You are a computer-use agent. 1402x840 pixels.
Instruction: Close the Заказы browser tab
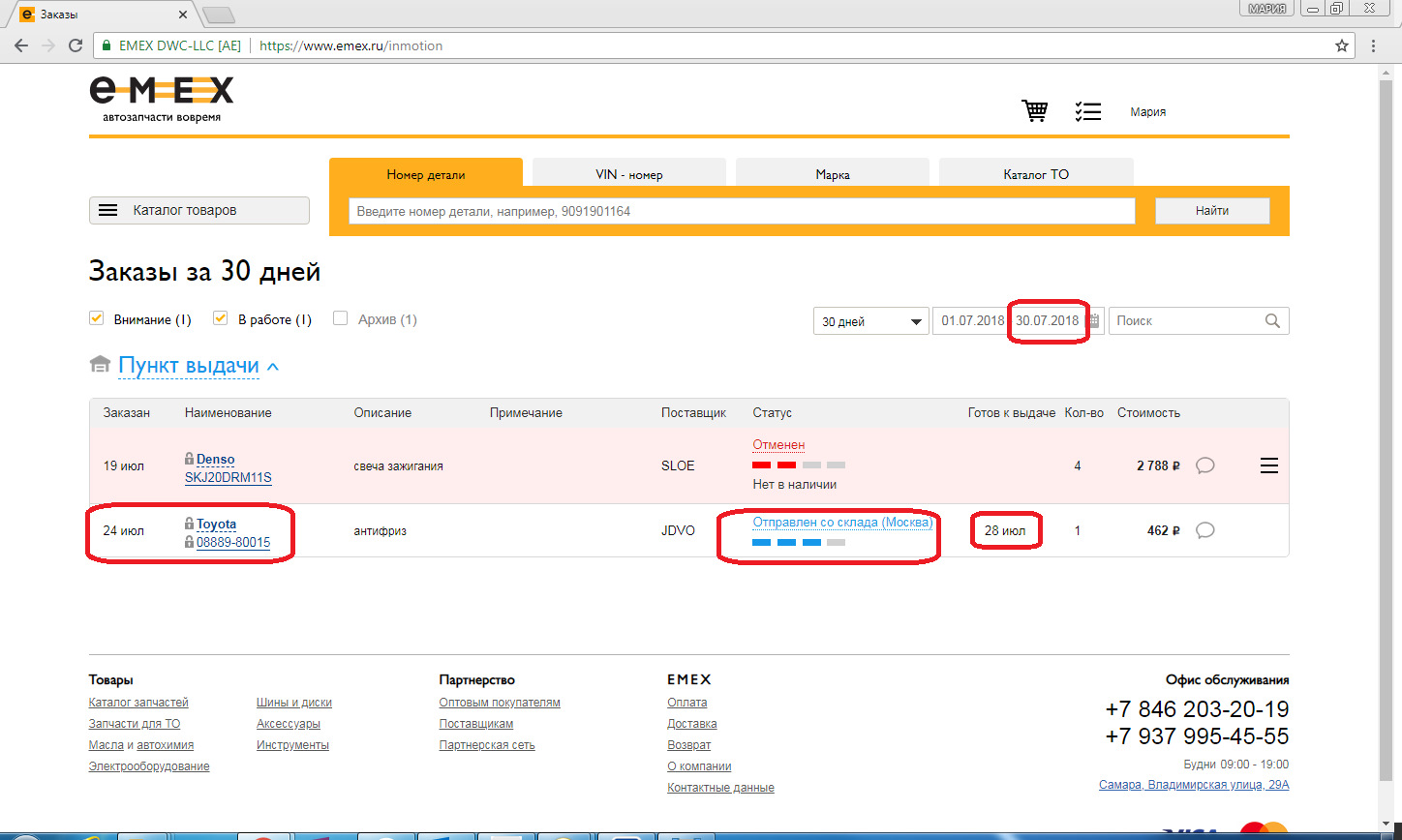(185, 15)
